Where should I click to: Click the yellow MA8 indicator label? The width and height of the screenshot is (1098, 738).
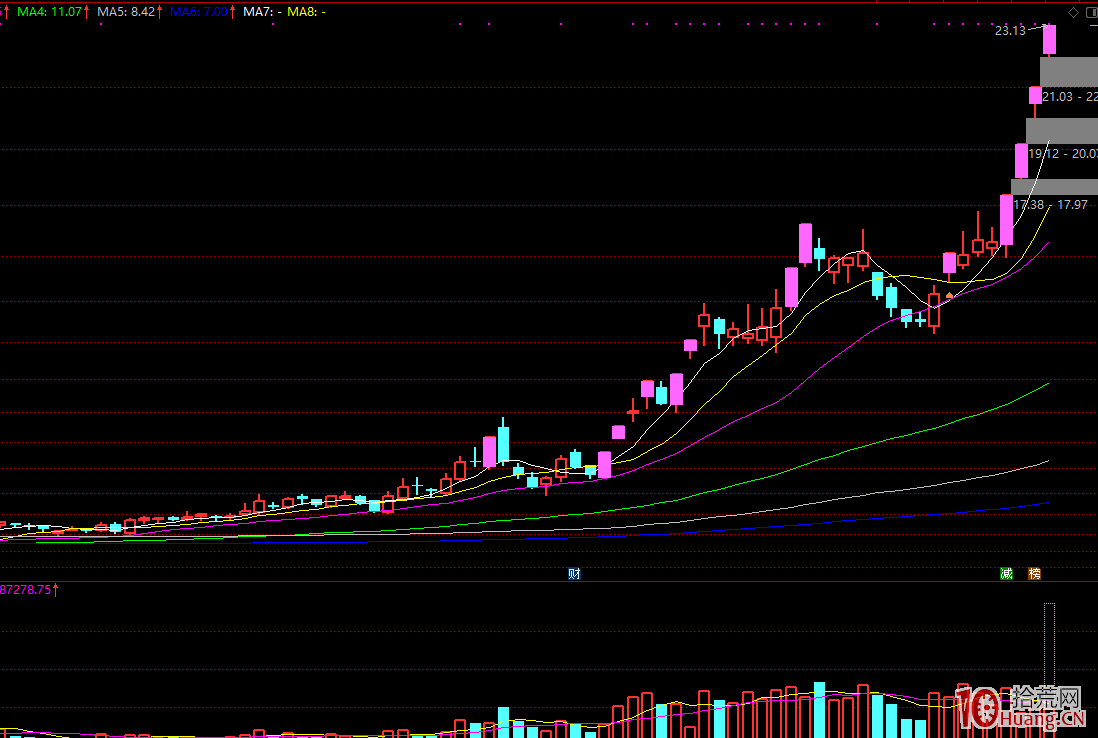[x=307, y=11]
